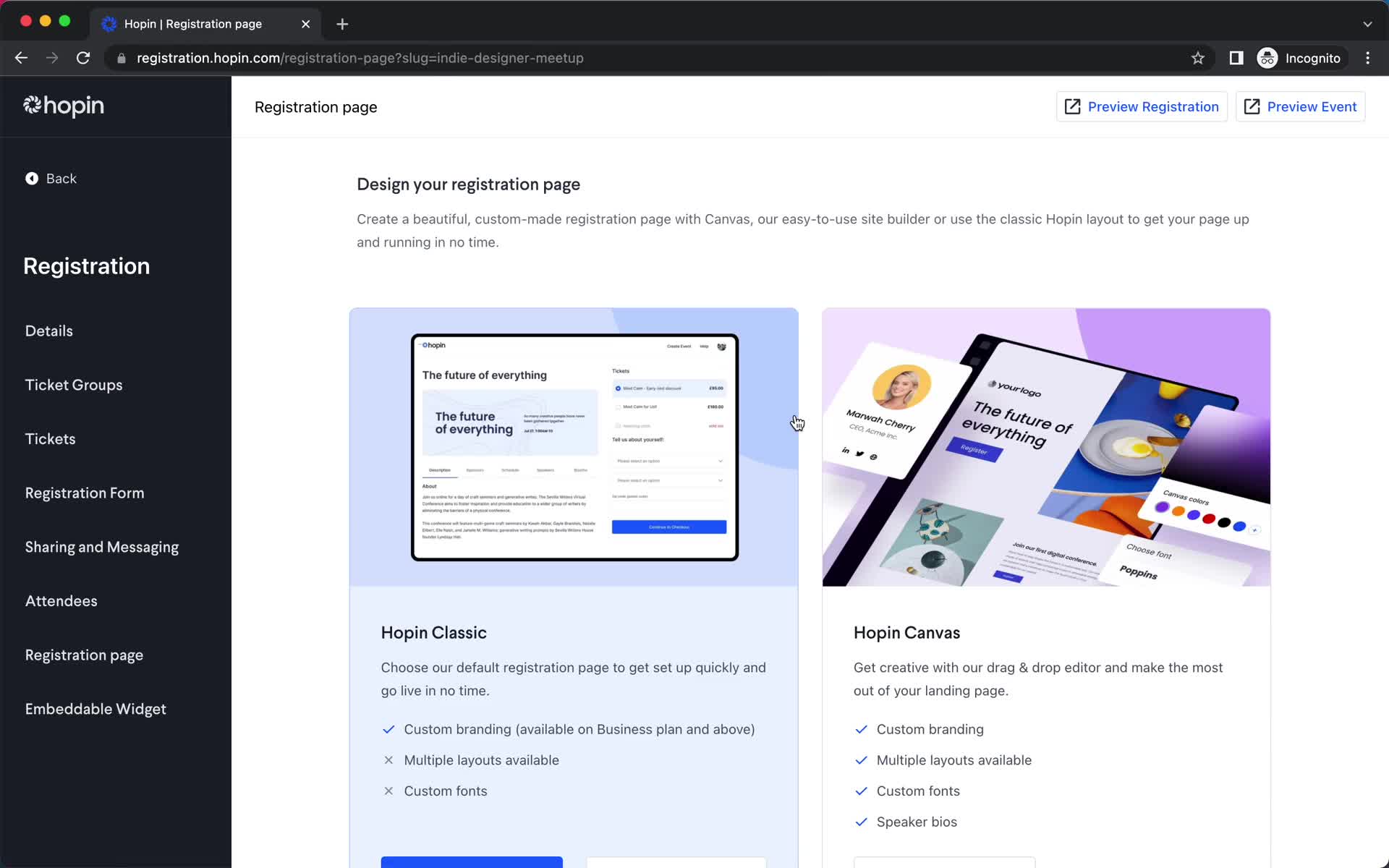
Task: Click the Hopin favicon in browser tab
Action: (x=109, y=24)
